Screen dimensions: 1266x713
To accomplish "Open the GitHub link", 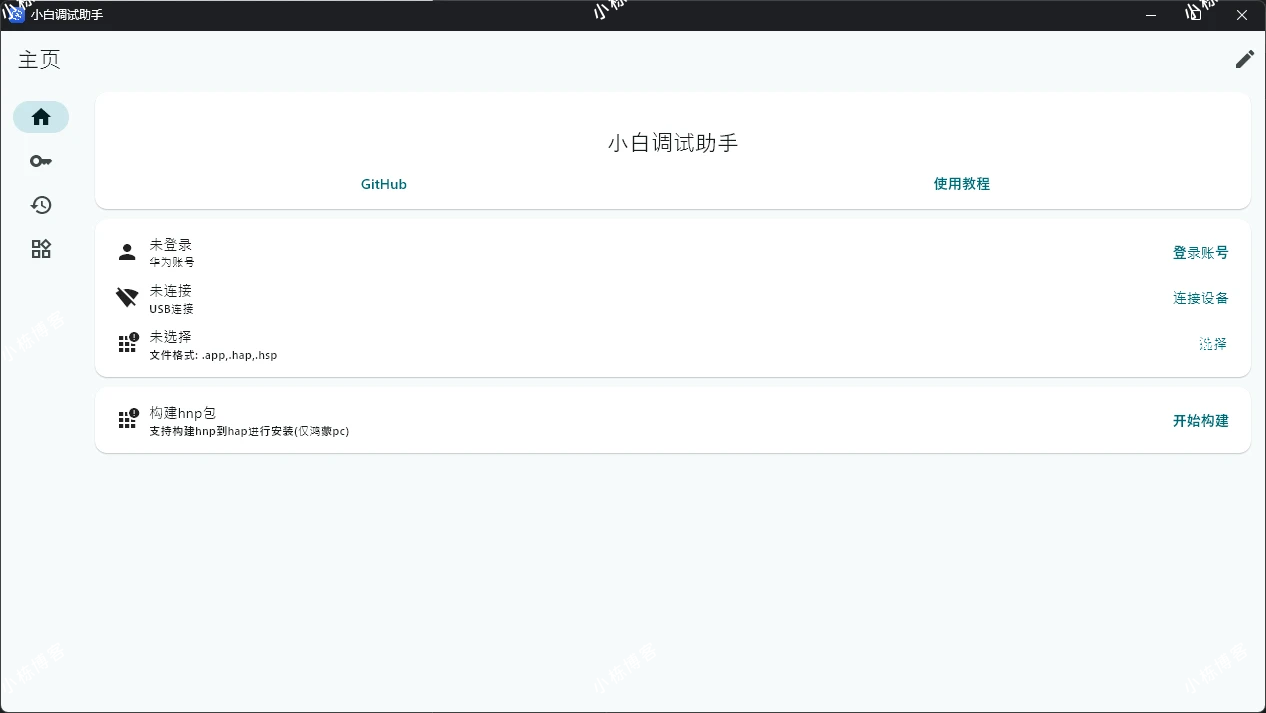I will (x=383, y=184).
